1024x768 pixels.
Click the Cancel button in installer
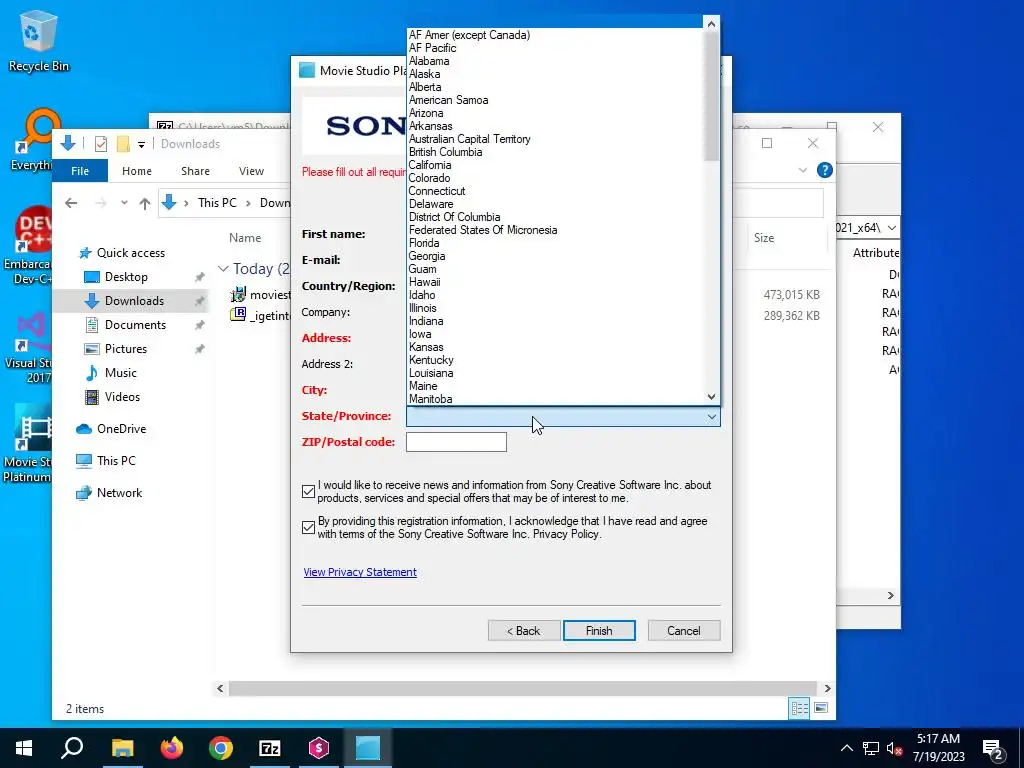point(684,631)
